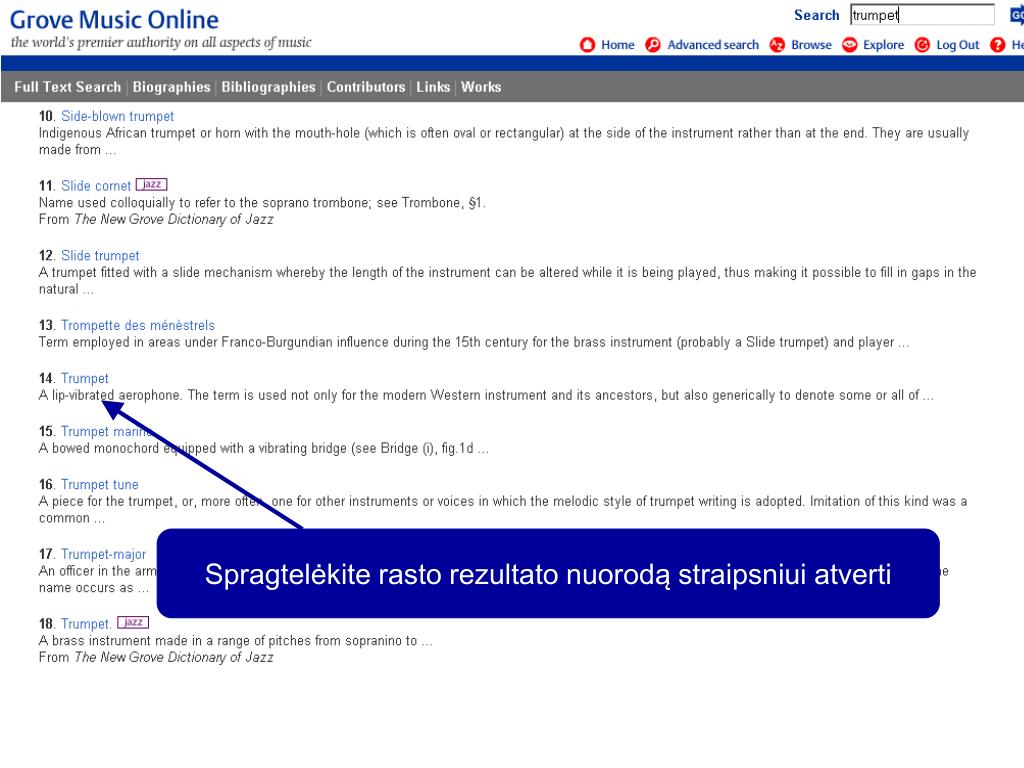Open the Bibliographies tab
1024x768 pixels.
(x=268, y=87)
